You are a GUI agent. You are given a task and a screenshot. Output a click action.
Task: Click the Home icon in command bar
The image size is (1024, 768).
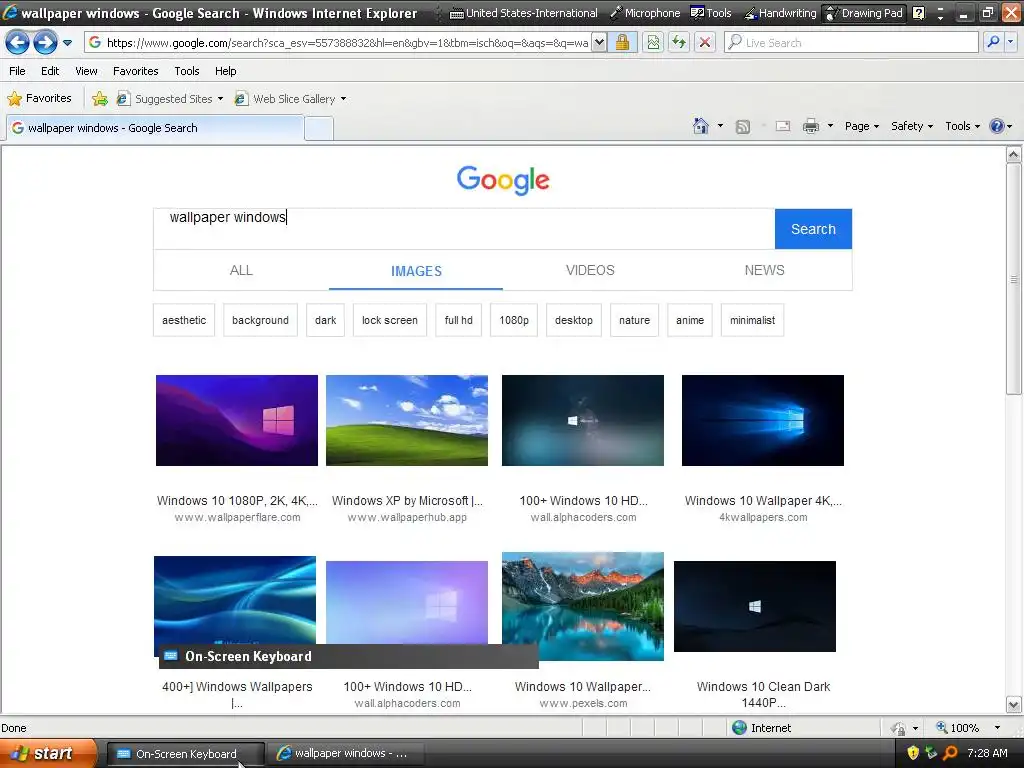tap(701, 126)
